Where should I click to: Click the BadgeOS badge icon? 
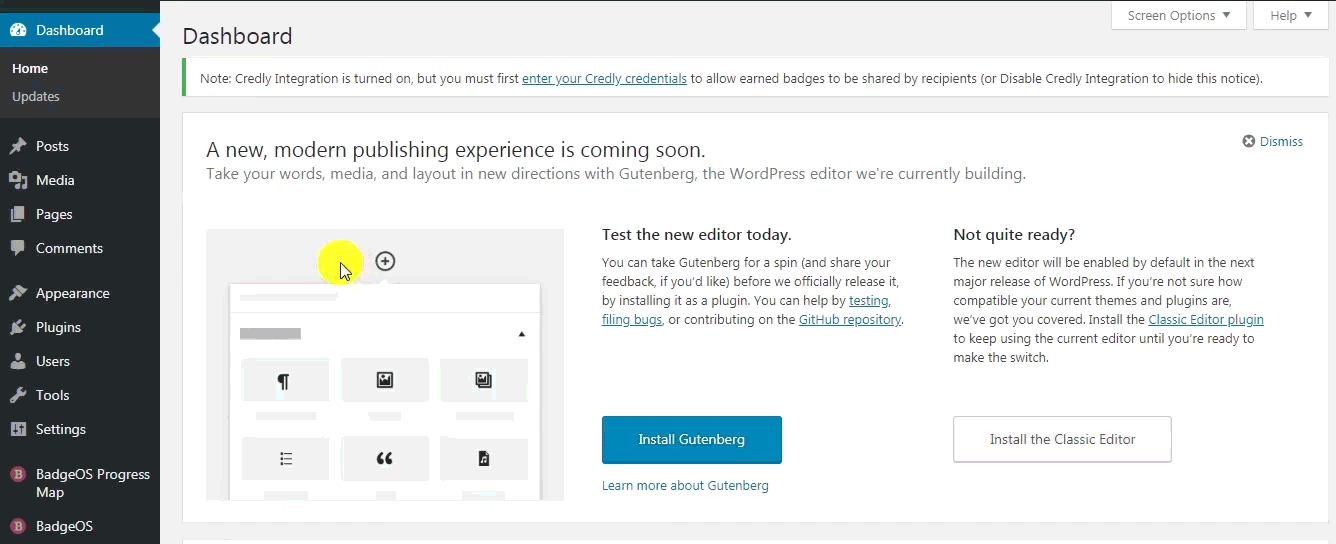point(18,526)
